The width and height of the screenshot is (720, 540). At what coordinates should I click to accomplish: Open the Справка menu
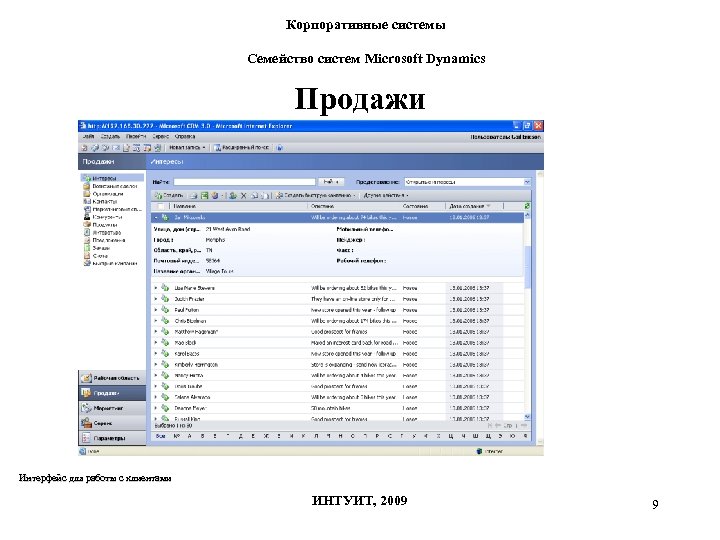point(185,136)
